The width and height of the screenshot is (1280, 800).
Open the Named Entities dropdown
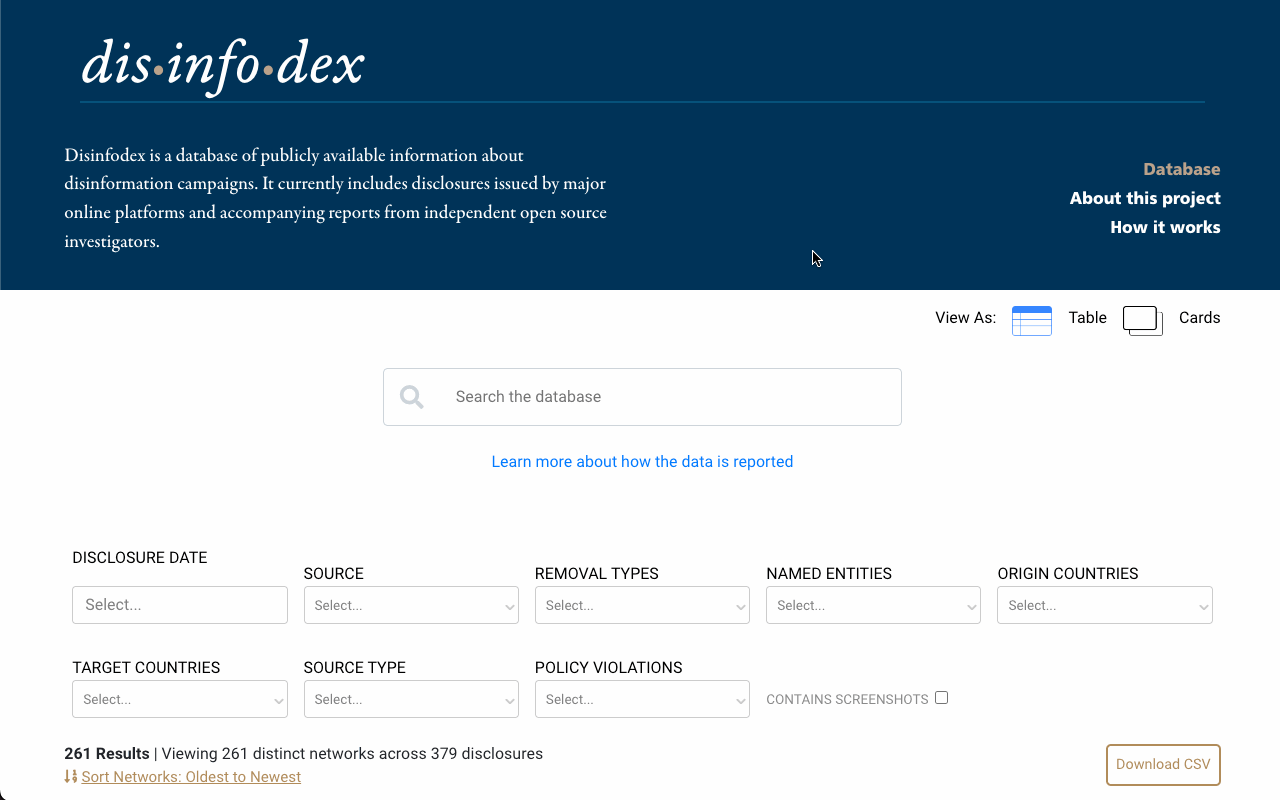pos(873,605)
